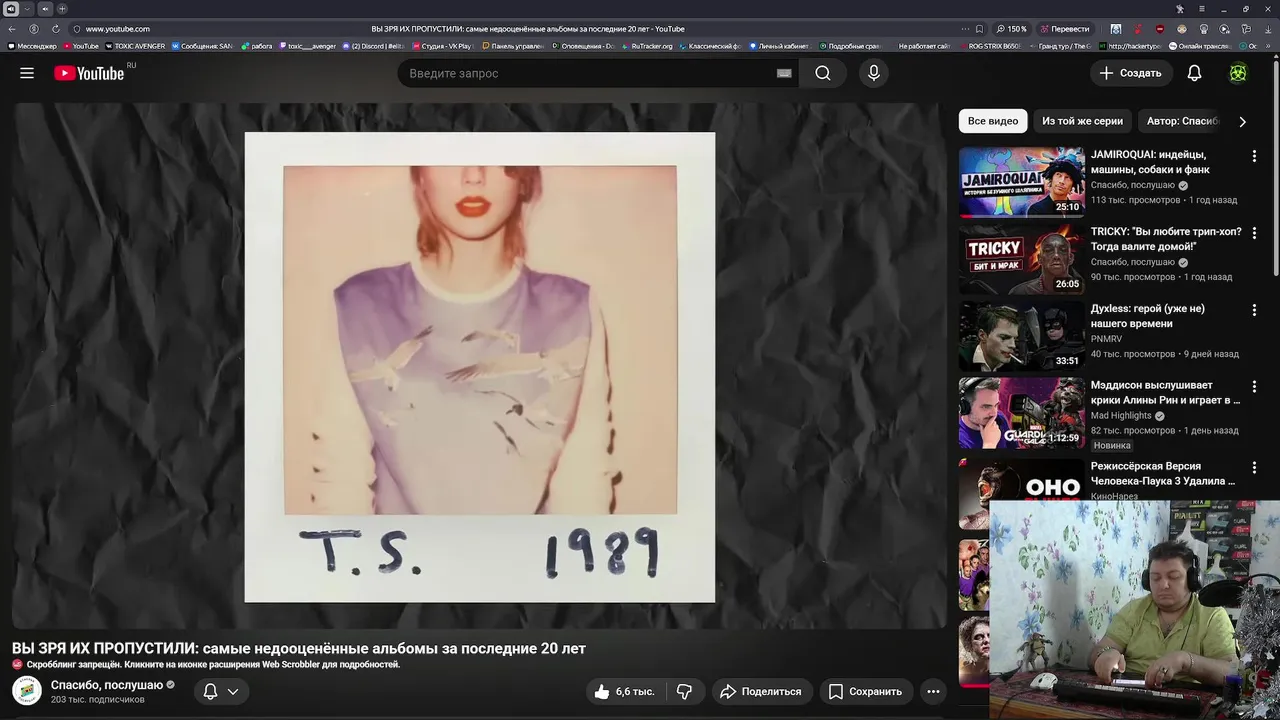The width and height of the screenshot is (1280, 720).
Task: Open subscription notification bell dropdown
Action: point(221,691)
